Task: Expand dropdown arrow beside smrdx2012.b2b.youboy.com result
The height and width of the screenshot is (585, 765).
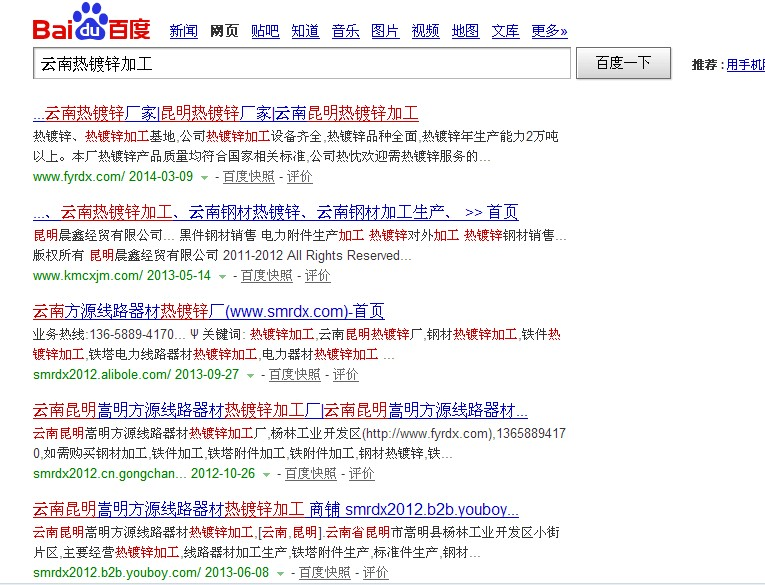Action: click(x=280, y=573)
